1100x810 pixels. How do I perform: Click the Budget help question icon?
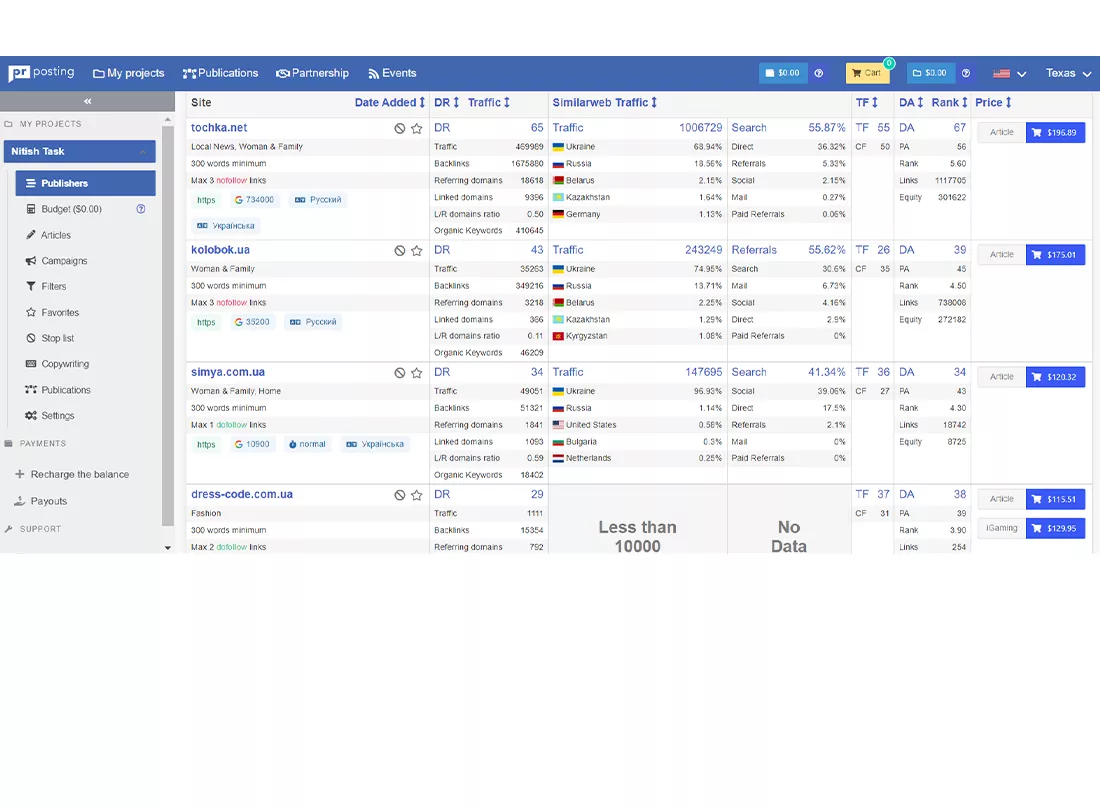141,209
